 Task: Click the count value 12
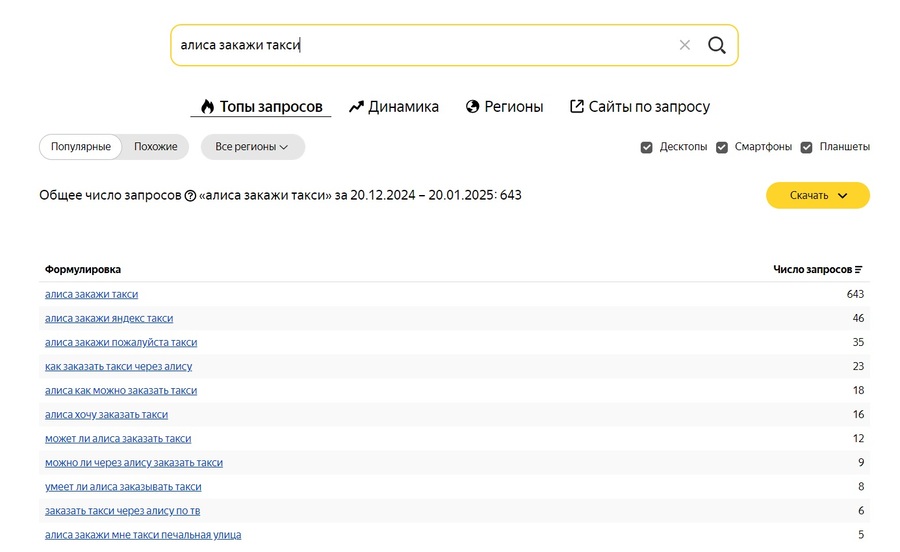pyautogui.click(x=858, y=439)
